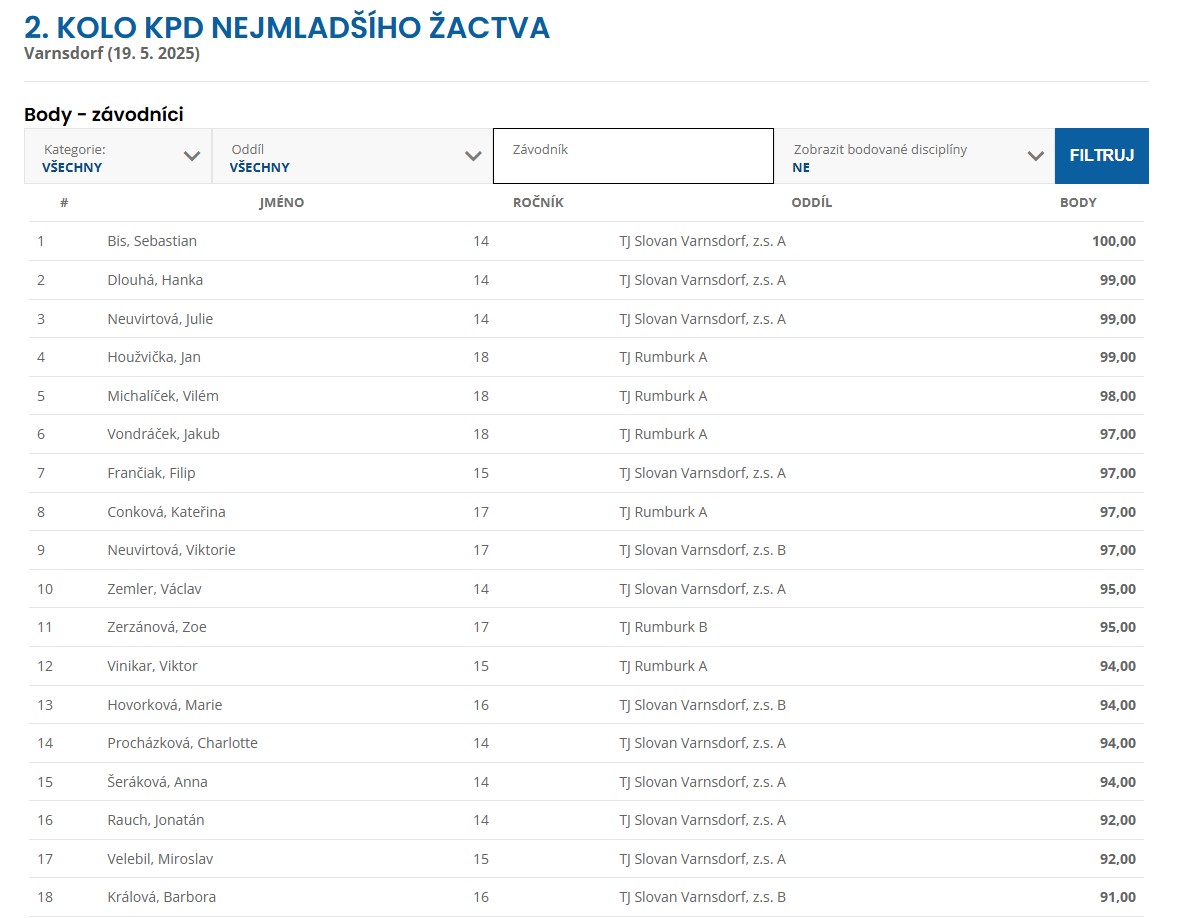Click TJ Rumburk B in Zerzánová row
1185x918 pixels.
point(664,627)
